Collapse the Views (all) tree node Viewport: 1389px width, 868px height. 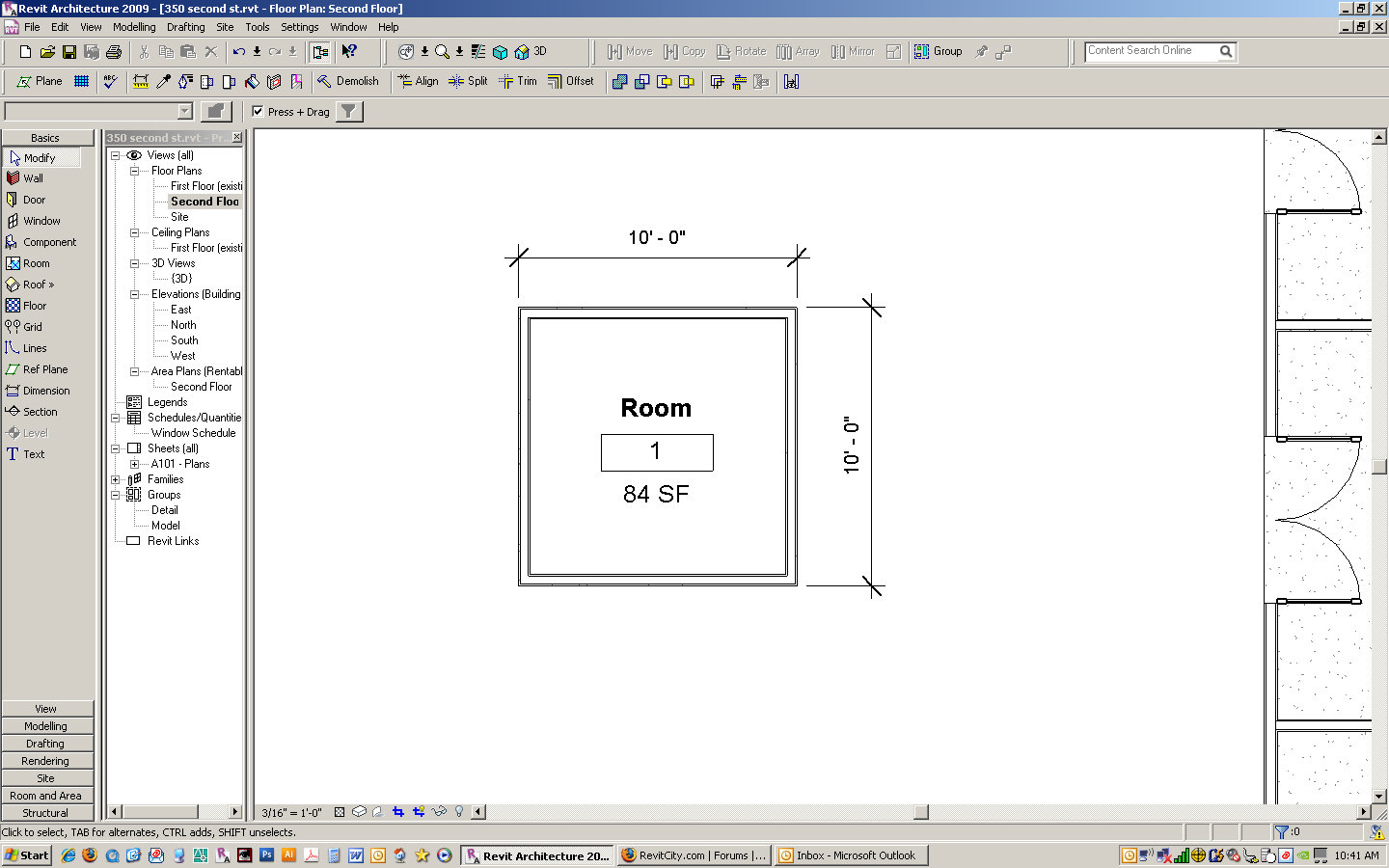(116, 155)
